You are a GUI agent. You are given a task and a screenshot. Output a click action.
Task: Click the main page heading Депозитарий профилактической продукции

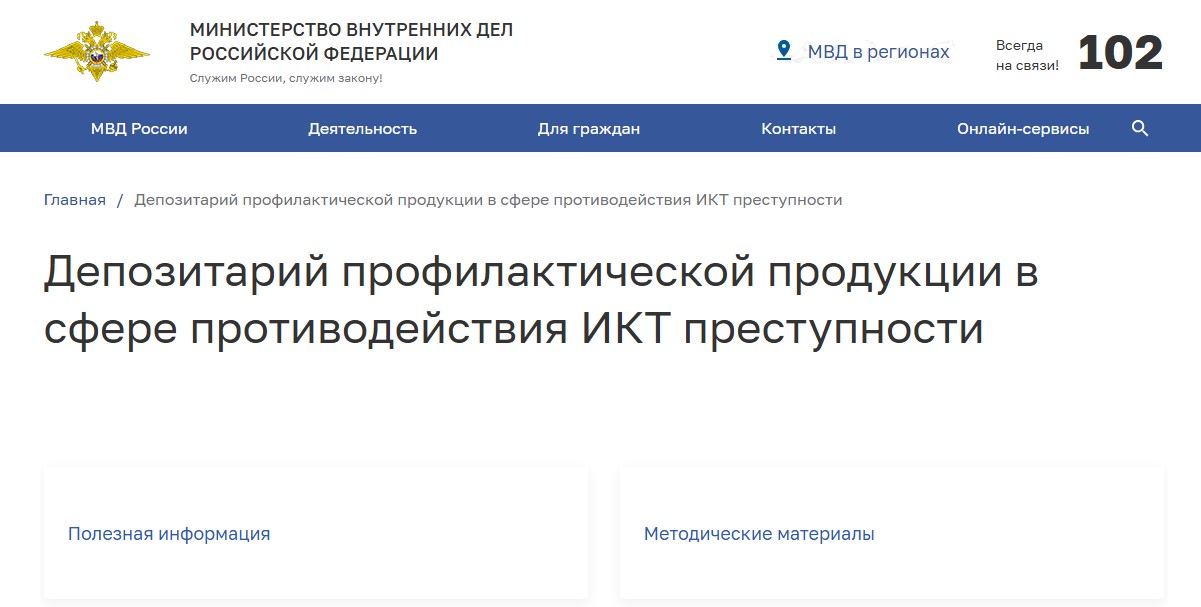pyautogui.click(x=541, y=301)
